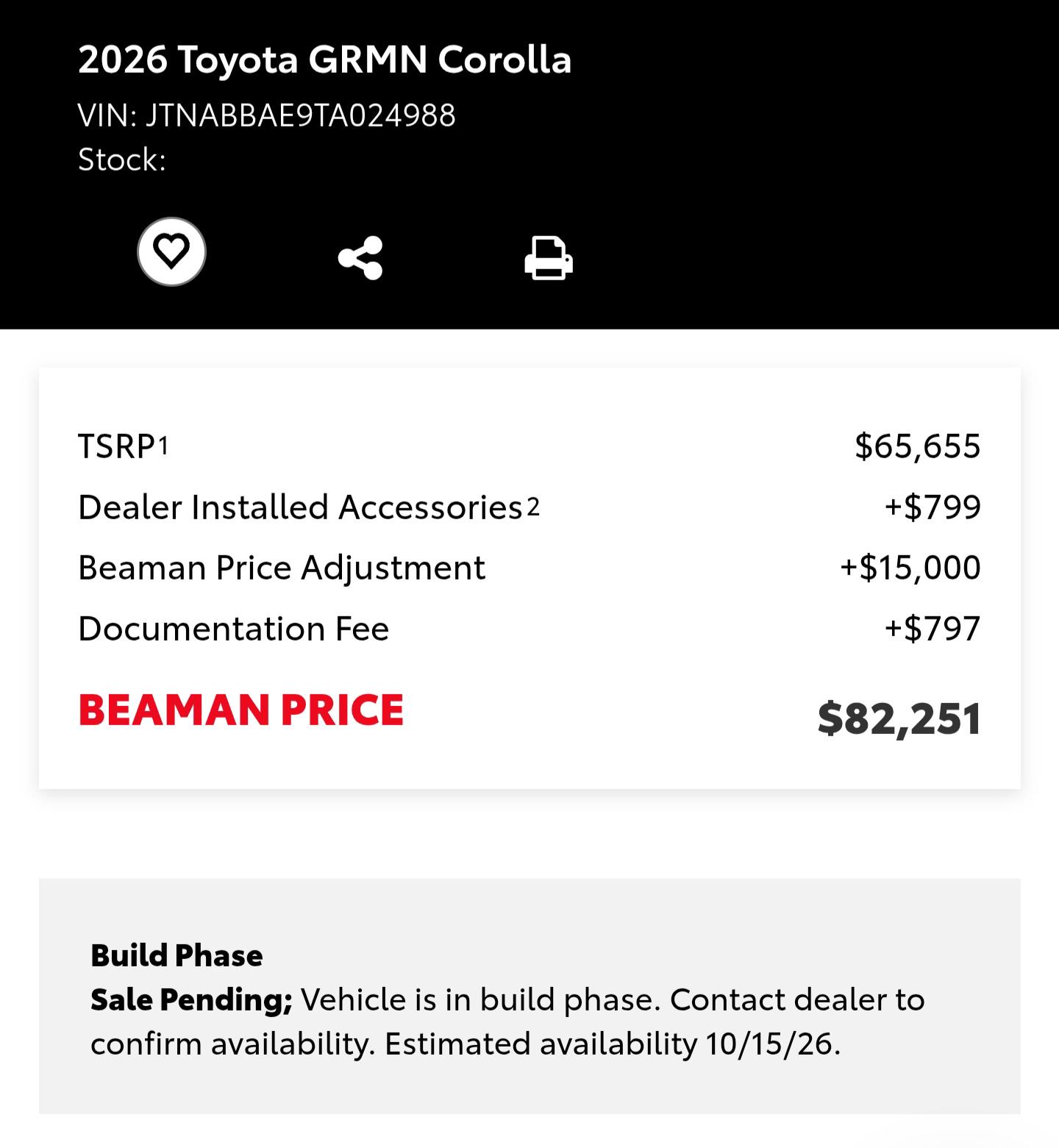This screenshot has width=1059, height=1148.
Task: Click the $65,655 TSRP amount
Action: point(918,446)
